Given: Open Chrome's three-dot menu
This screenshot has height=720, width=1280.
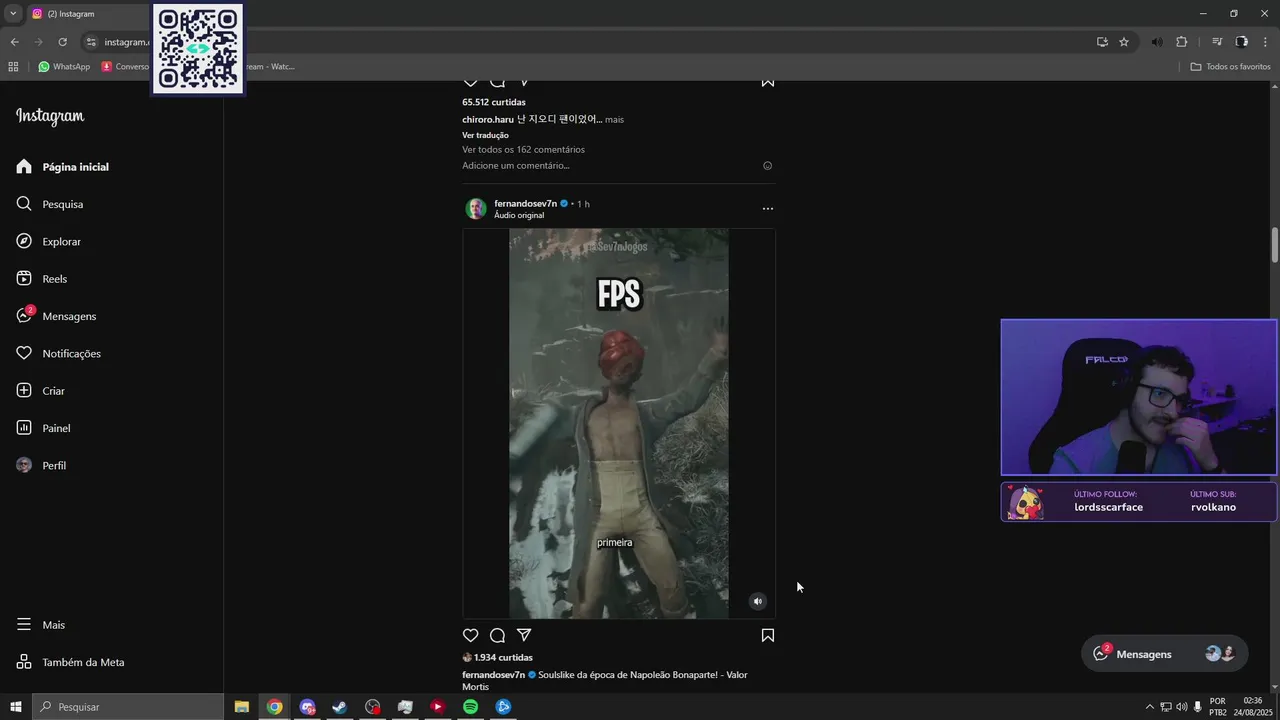Looking at the screenshot, I should [1265, 42].
